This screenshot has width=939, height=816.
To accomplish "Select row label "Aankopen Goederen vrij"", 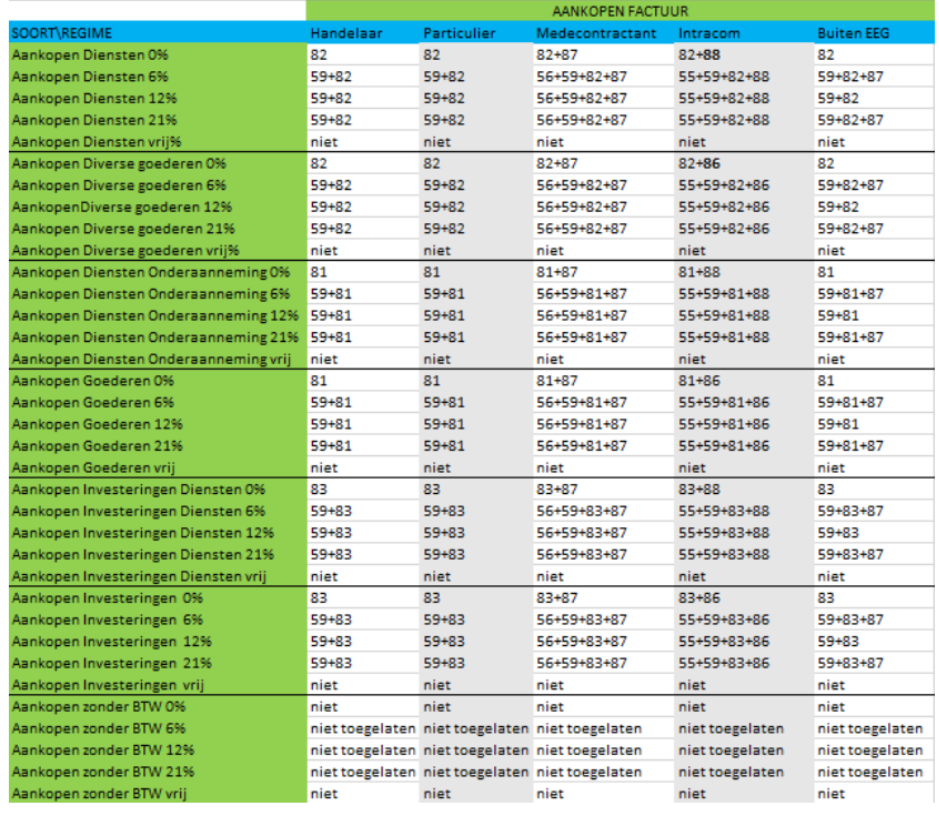I will point(93,468).
